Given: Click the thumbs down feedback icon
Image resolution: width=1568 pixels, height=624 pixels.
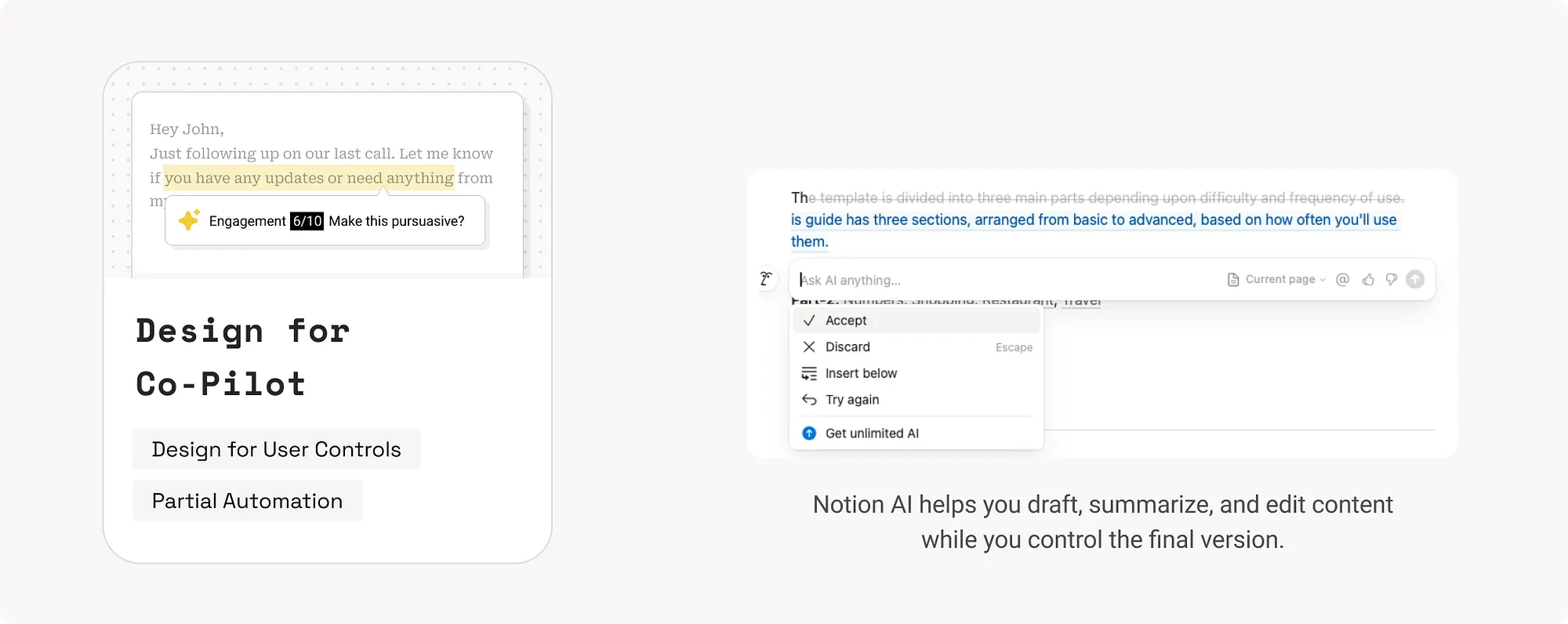Looking at the screenshot, I should point(1392,280).
